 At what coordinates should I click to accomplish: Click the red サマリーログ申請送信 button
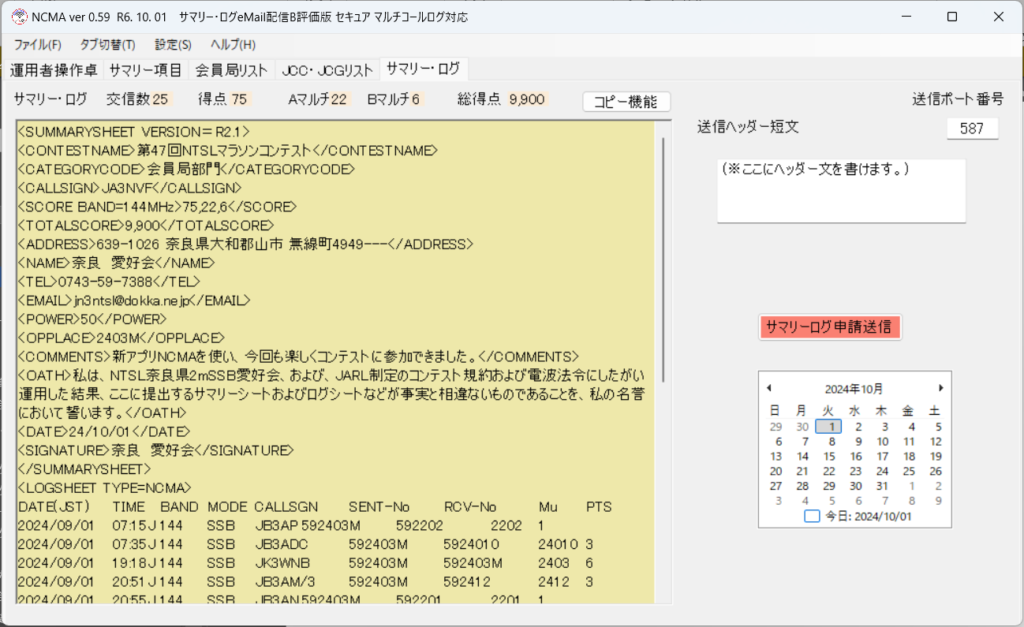coord(830,328)
